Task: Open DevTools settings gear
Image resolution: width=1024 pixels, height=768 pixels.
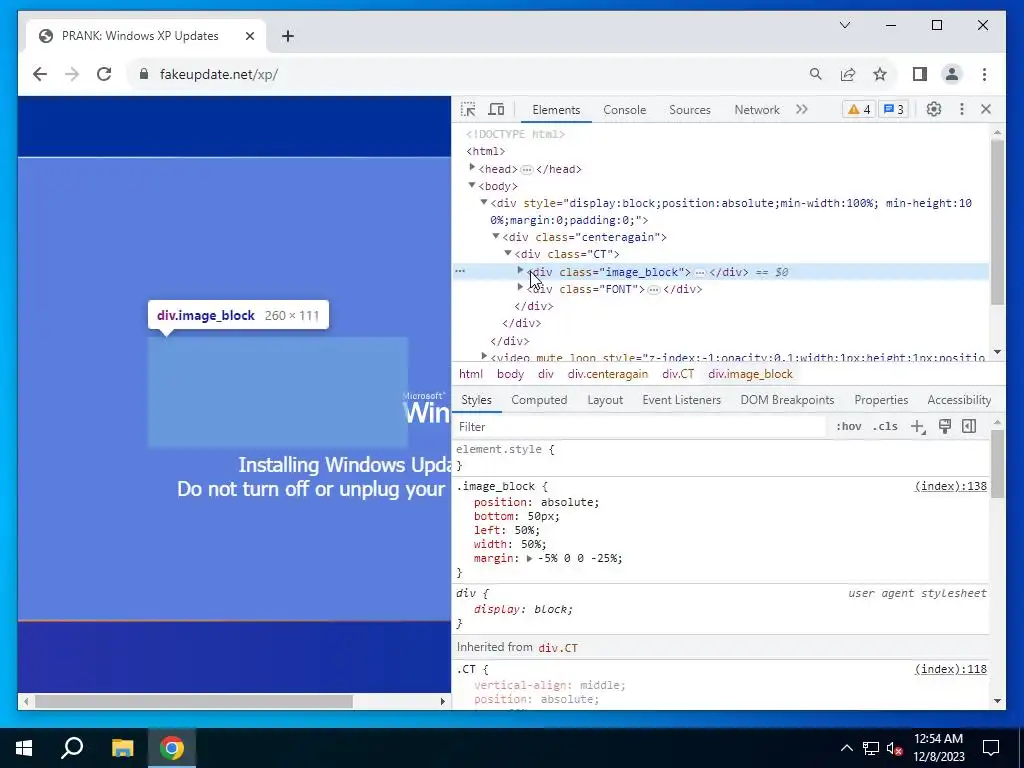Action: point(934,109)
